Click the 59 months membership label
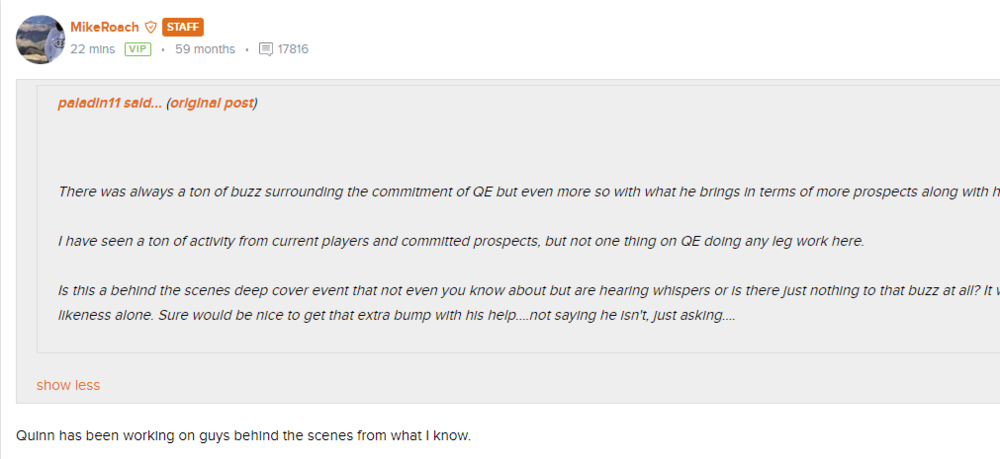 tap(205, 49)
